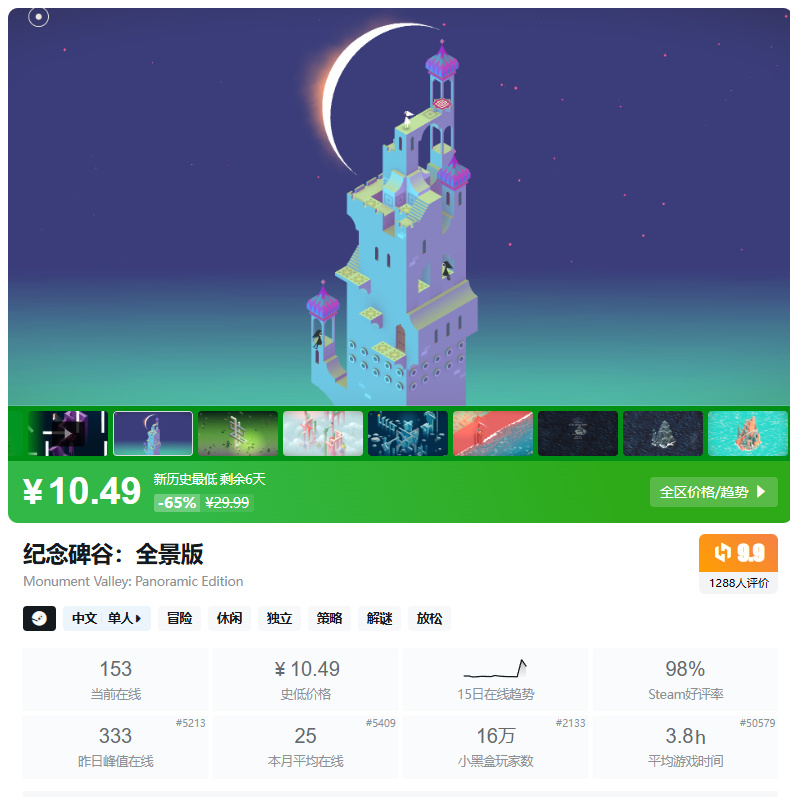The height and width of the screenshot is (797, 790).
Task: Play the video trailer thumbnail
Action: click(x=68, y=434)
